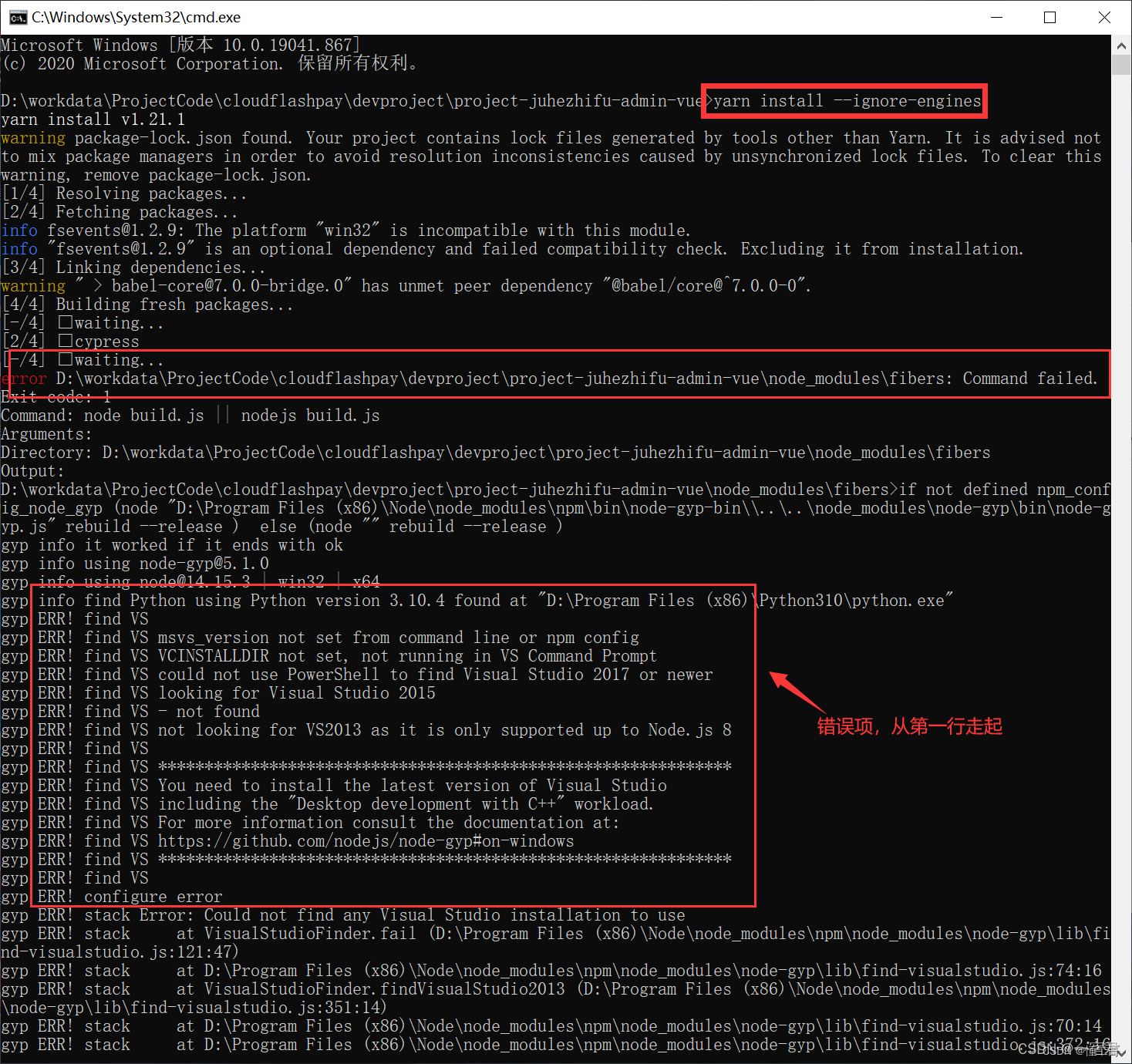
Task: Click the 'Directory:' line with node_modules\fibers path
Action: (x=495, y=453)
